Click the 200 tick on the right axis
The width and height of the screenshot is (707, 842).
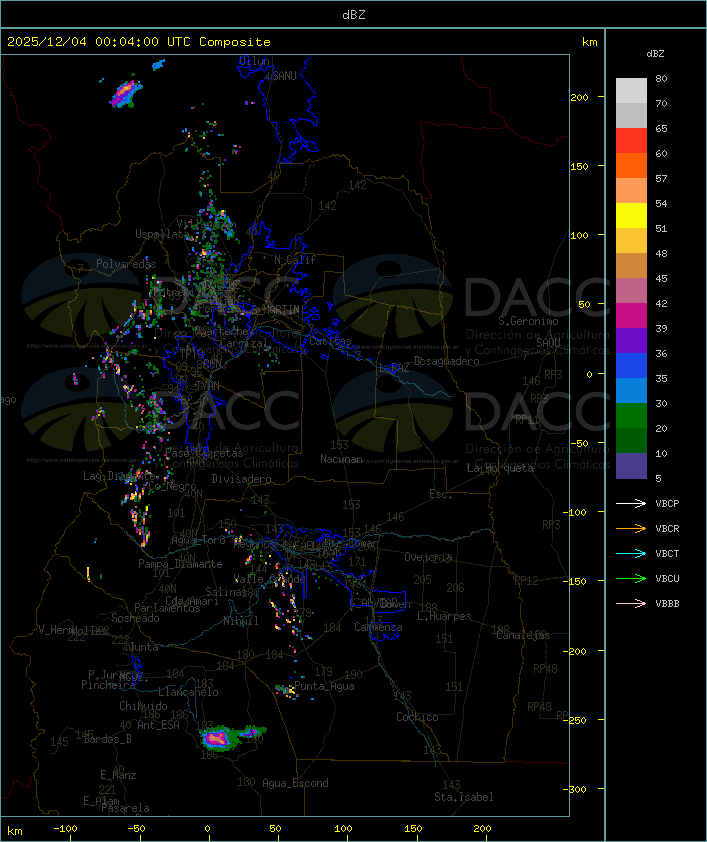tap(579, 97)
